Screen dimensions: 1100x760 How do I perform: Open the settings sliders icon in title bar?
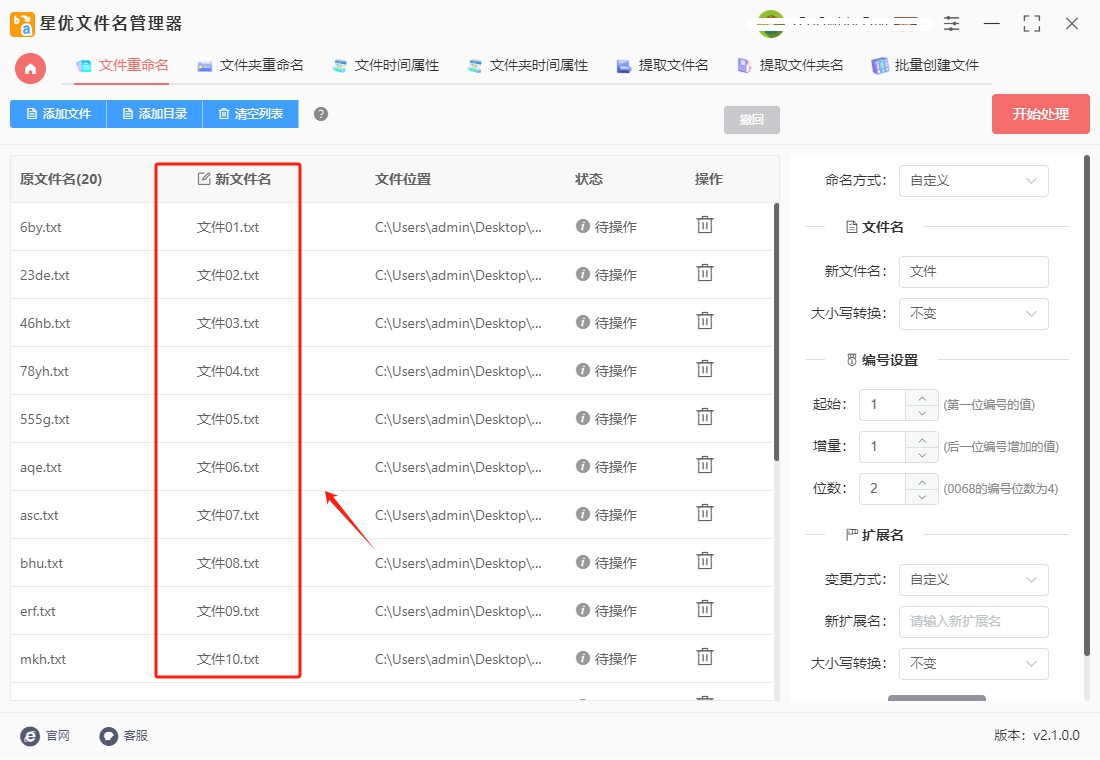[x=951, y=24]
